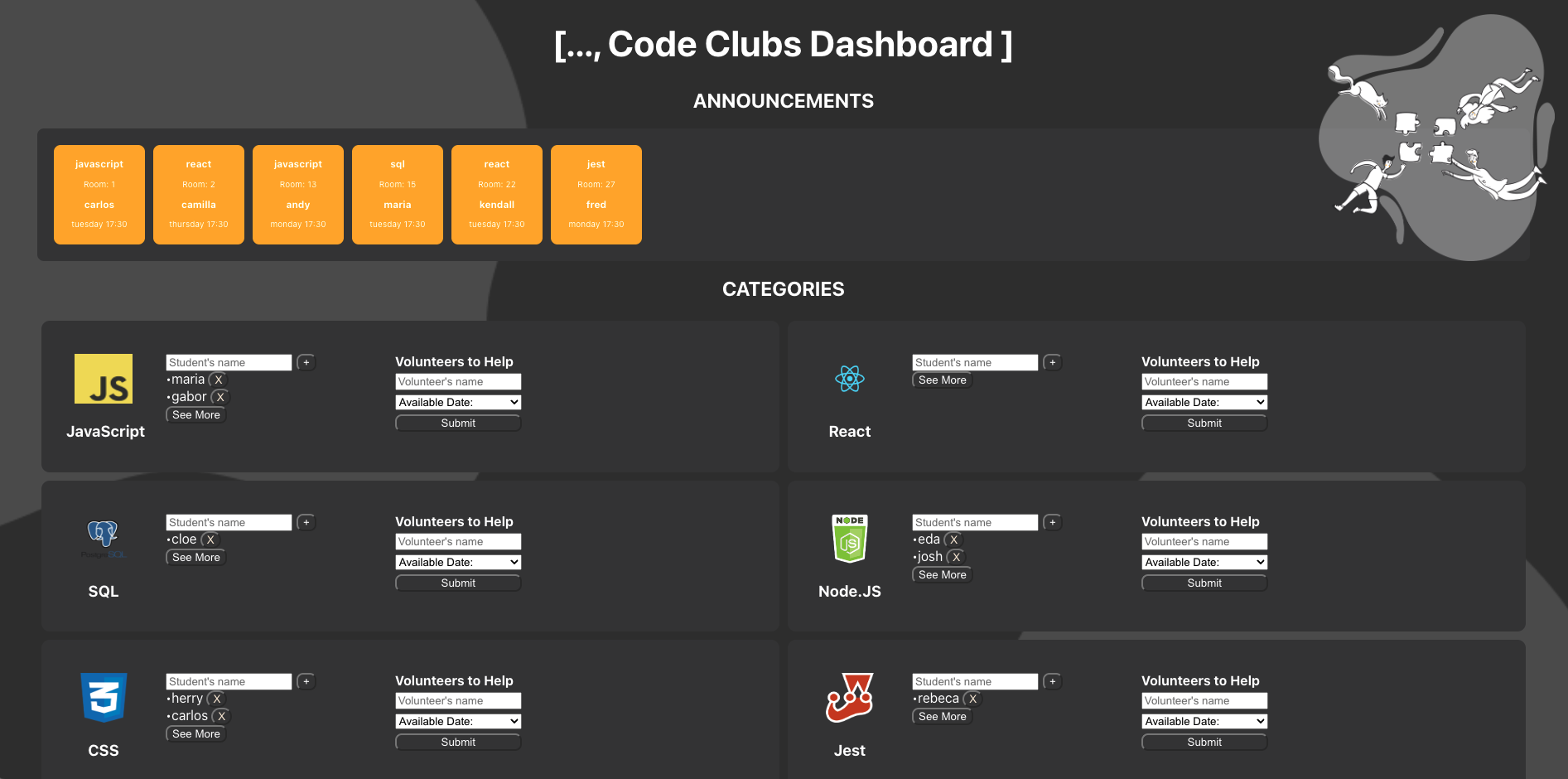
Task: Focus Volunteer's name field in JavaScript card
Action: pyautogui.click(x=458, y=381)
